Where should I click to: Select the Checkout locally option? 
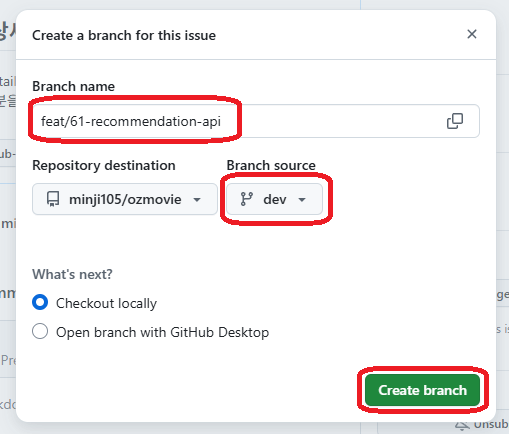[40, 303]
